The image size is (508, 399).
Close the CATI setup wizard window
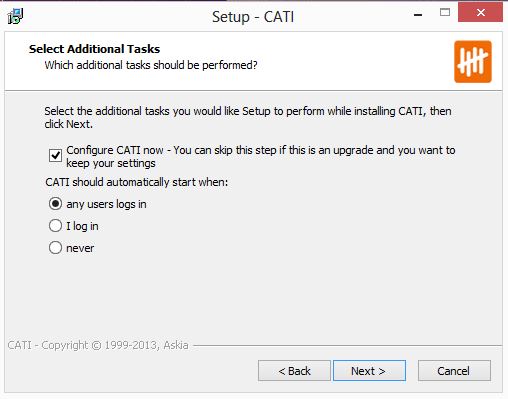pos(480,13)
